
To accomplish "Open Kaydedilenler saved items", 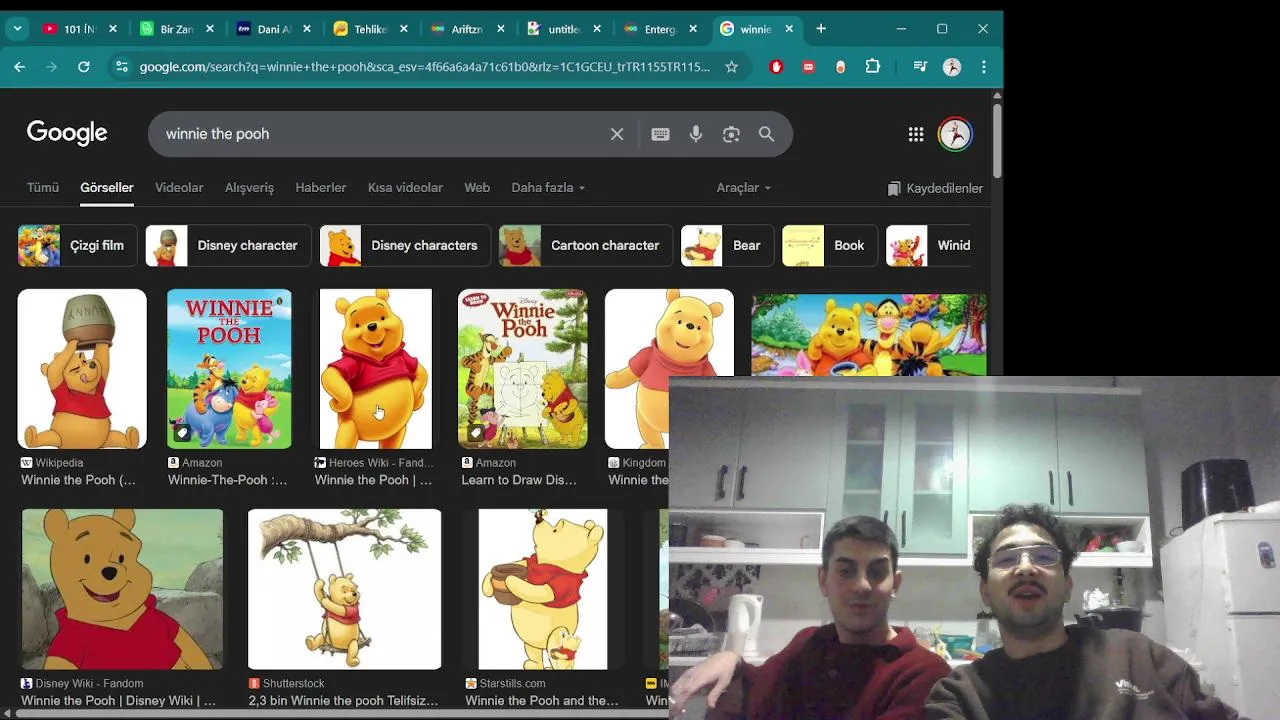I will 935,188.
